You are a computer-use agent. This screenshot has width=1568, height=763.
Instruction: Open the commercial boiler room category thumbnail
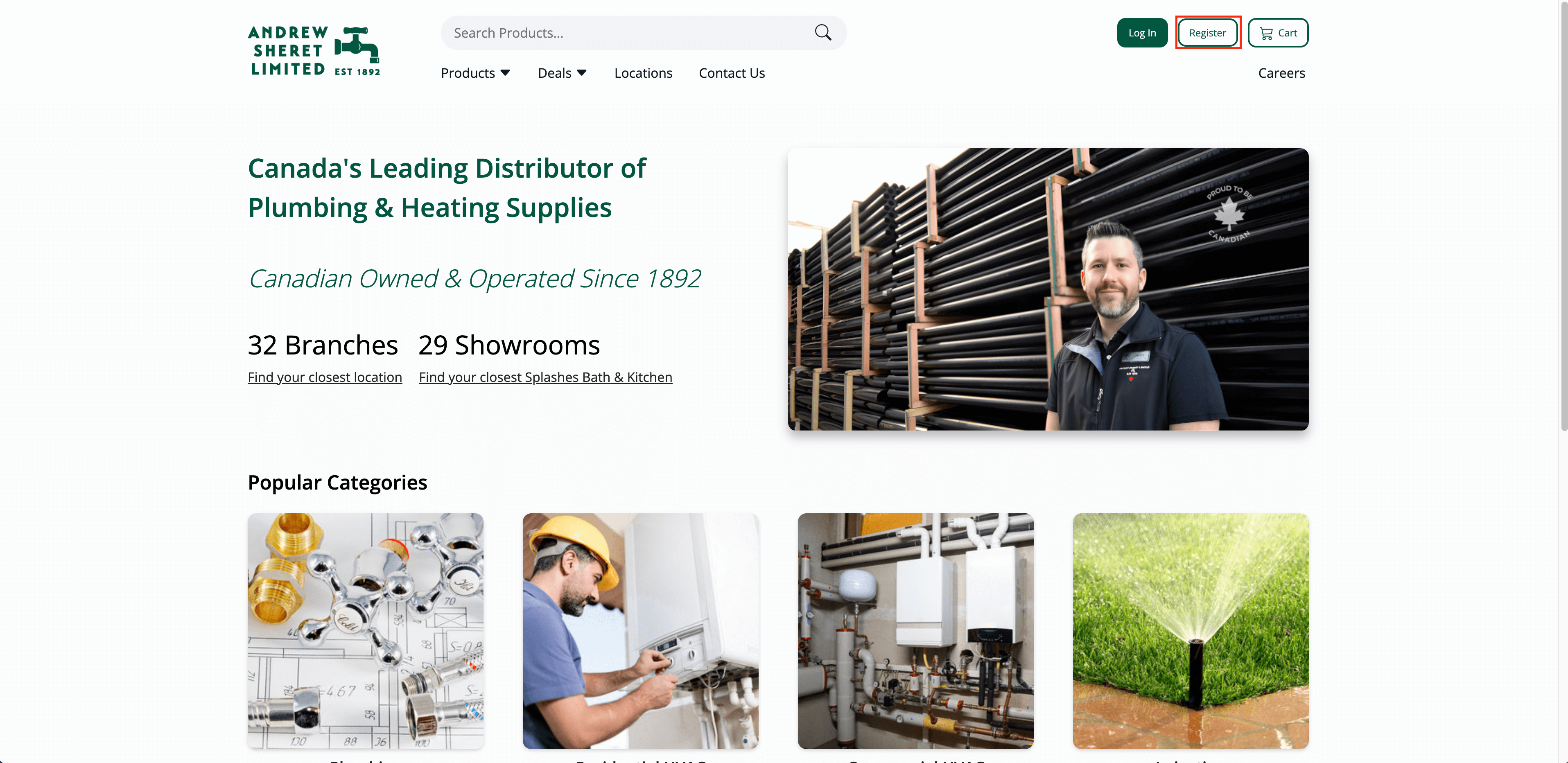coord(915,631)
